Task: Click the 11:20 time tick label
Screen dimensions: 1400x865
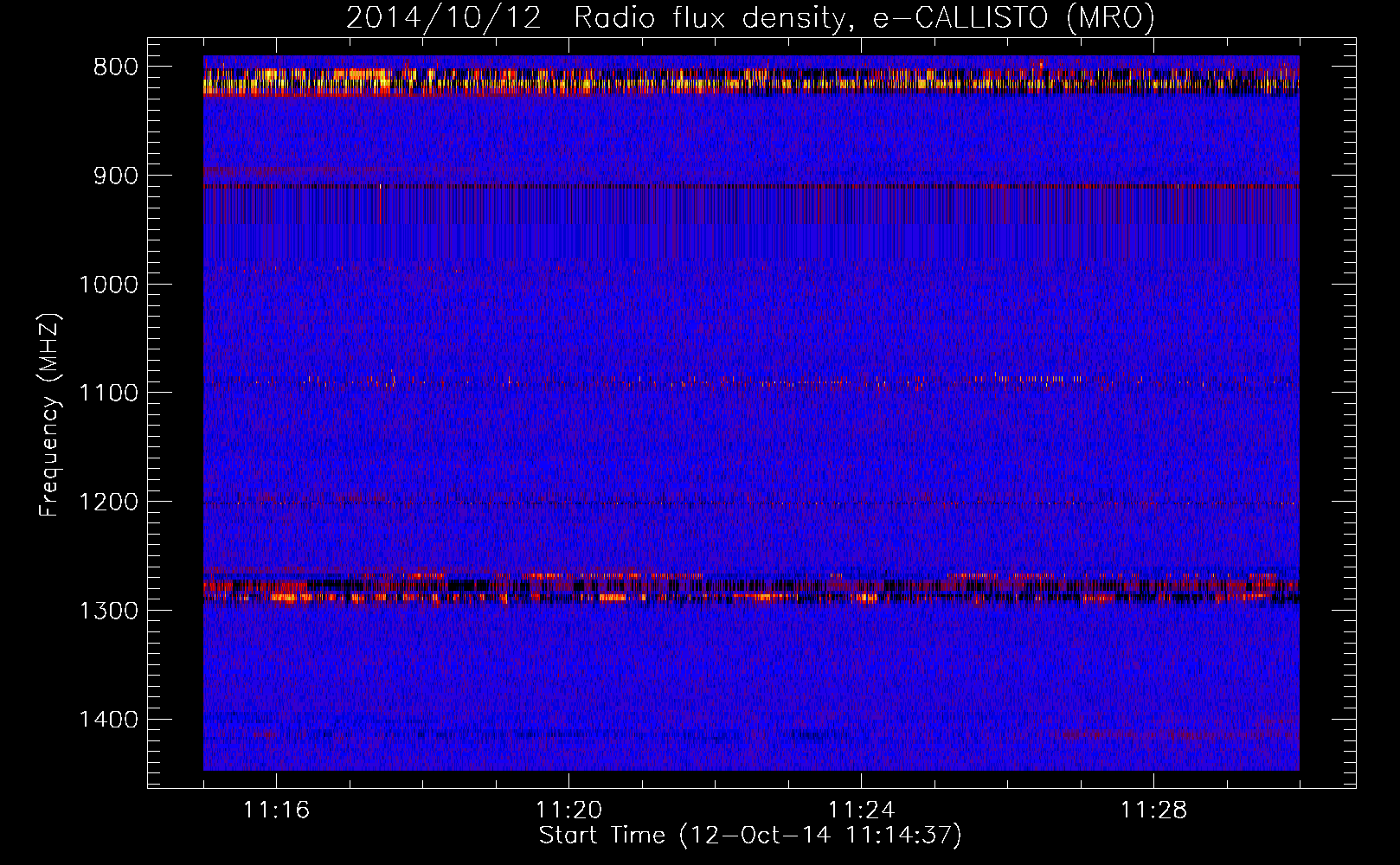Action: coord(568,811)
